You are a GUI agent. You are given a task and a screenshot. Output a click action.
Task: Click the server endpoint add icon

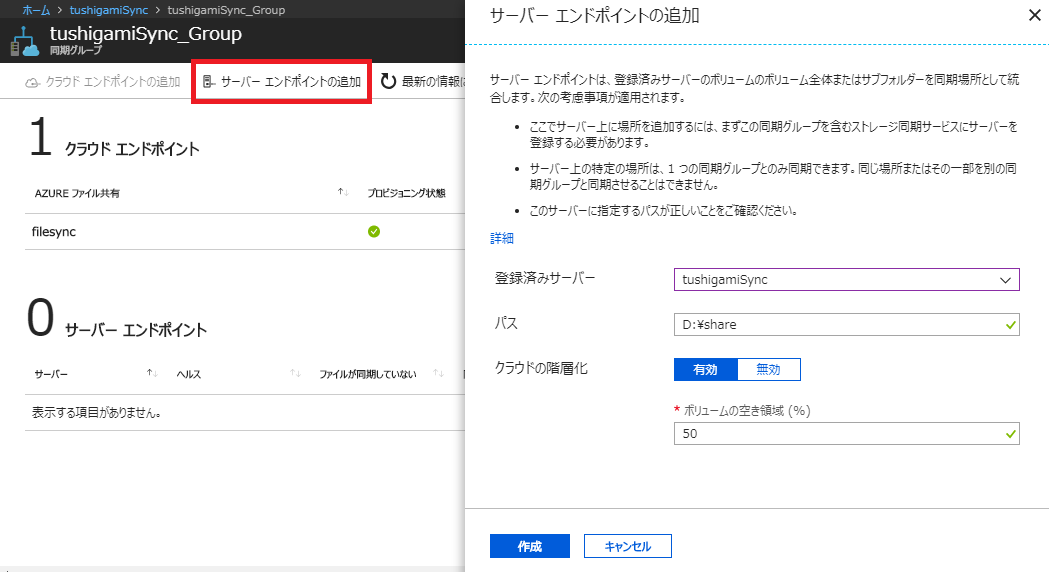click(209, 82)
